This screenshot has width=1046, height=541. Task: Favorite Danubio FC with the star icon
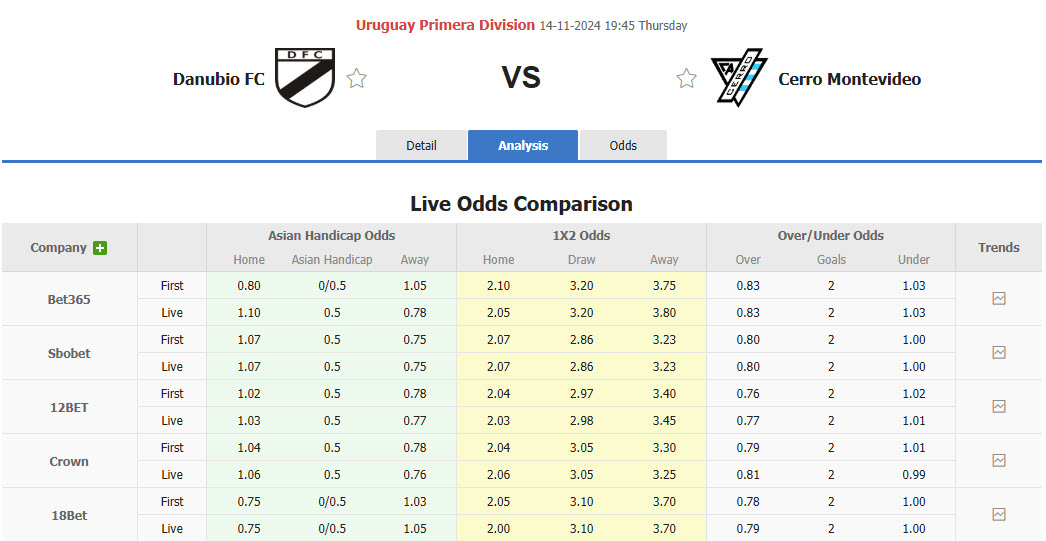[x=357, y=79]
